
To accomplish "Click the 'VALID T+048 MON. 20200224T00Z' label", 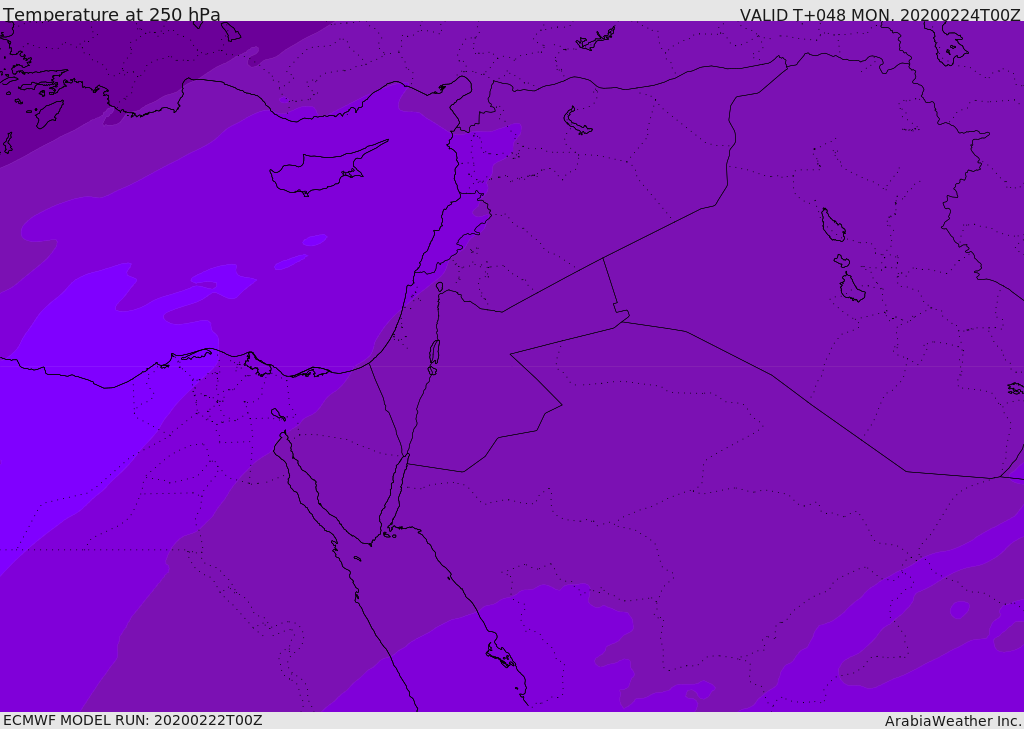I will tap(880, 15).
